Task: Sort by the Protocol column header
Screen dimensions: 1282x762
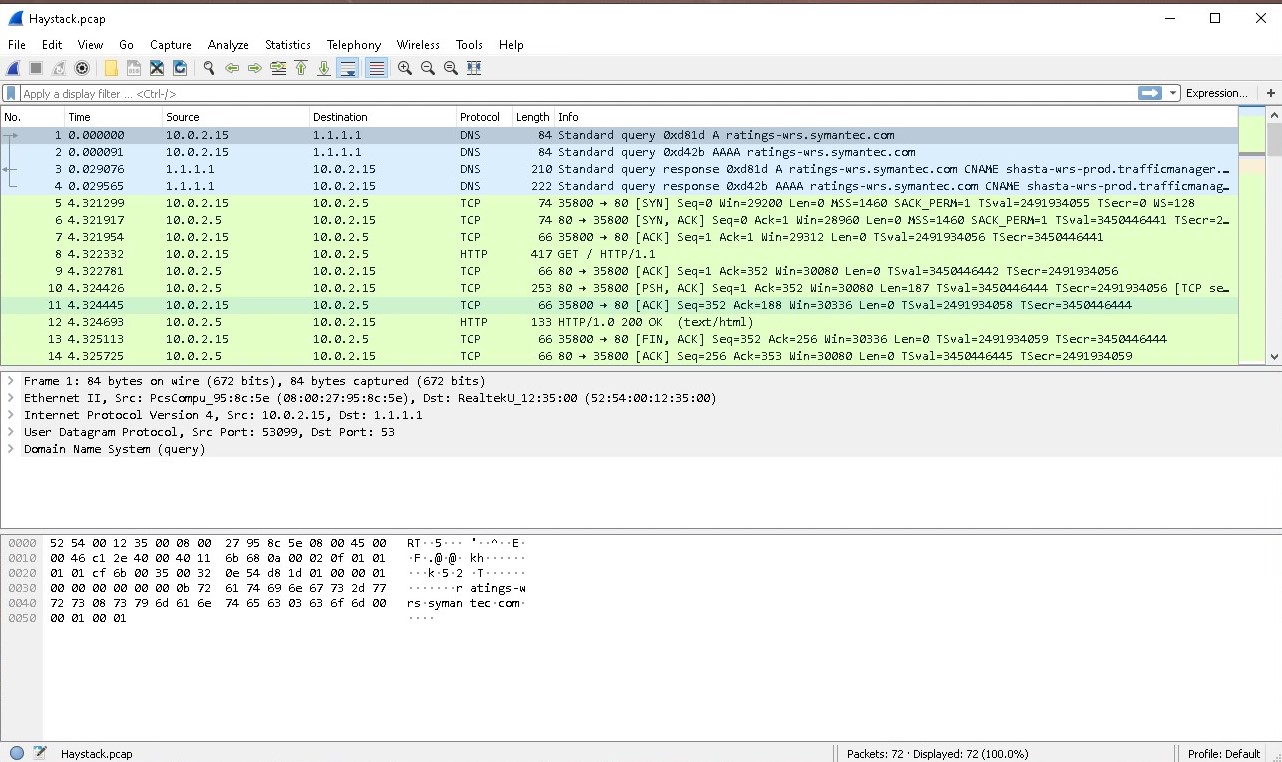Action: [x=484, y=117]
